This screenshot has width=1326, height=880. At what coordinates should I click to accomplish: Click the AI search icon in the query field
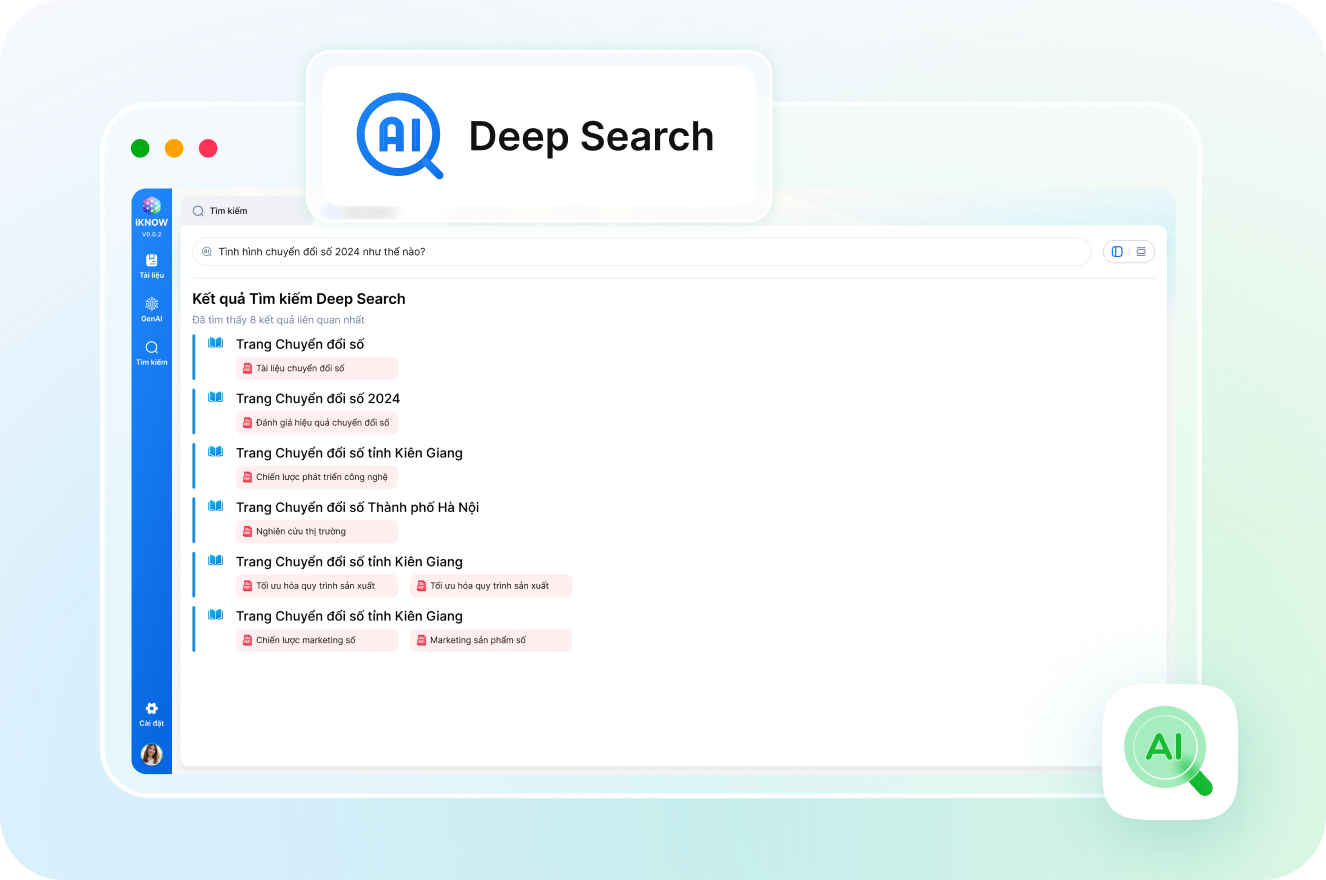[x=207, y=252]
